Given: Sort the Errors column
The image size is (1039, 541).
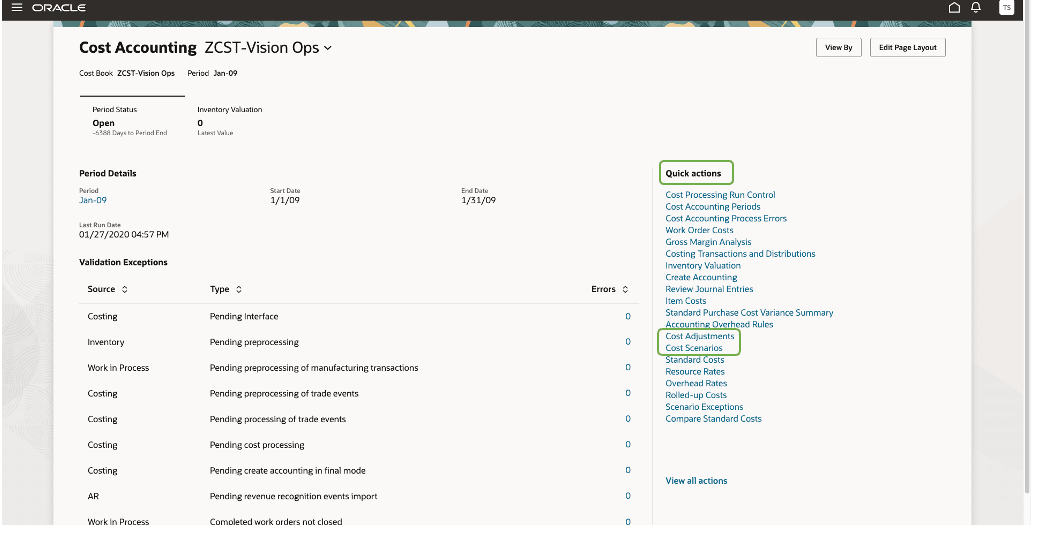Looking at the screenshot, I should click(x=625, y=289).
